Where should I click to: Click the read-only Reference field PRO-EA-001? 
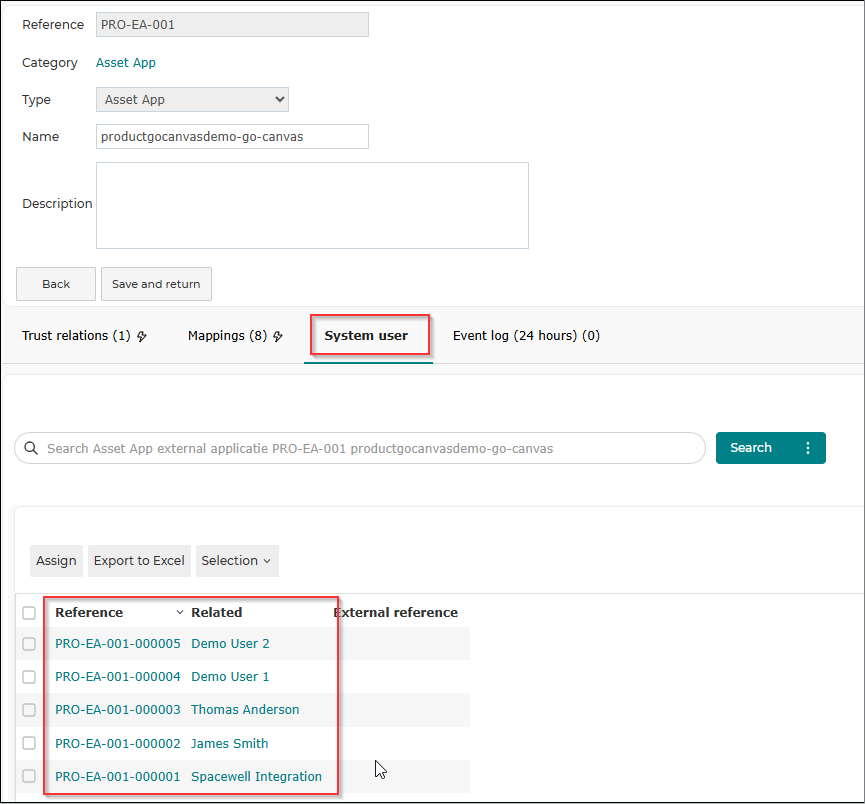(x=232, y=25)
